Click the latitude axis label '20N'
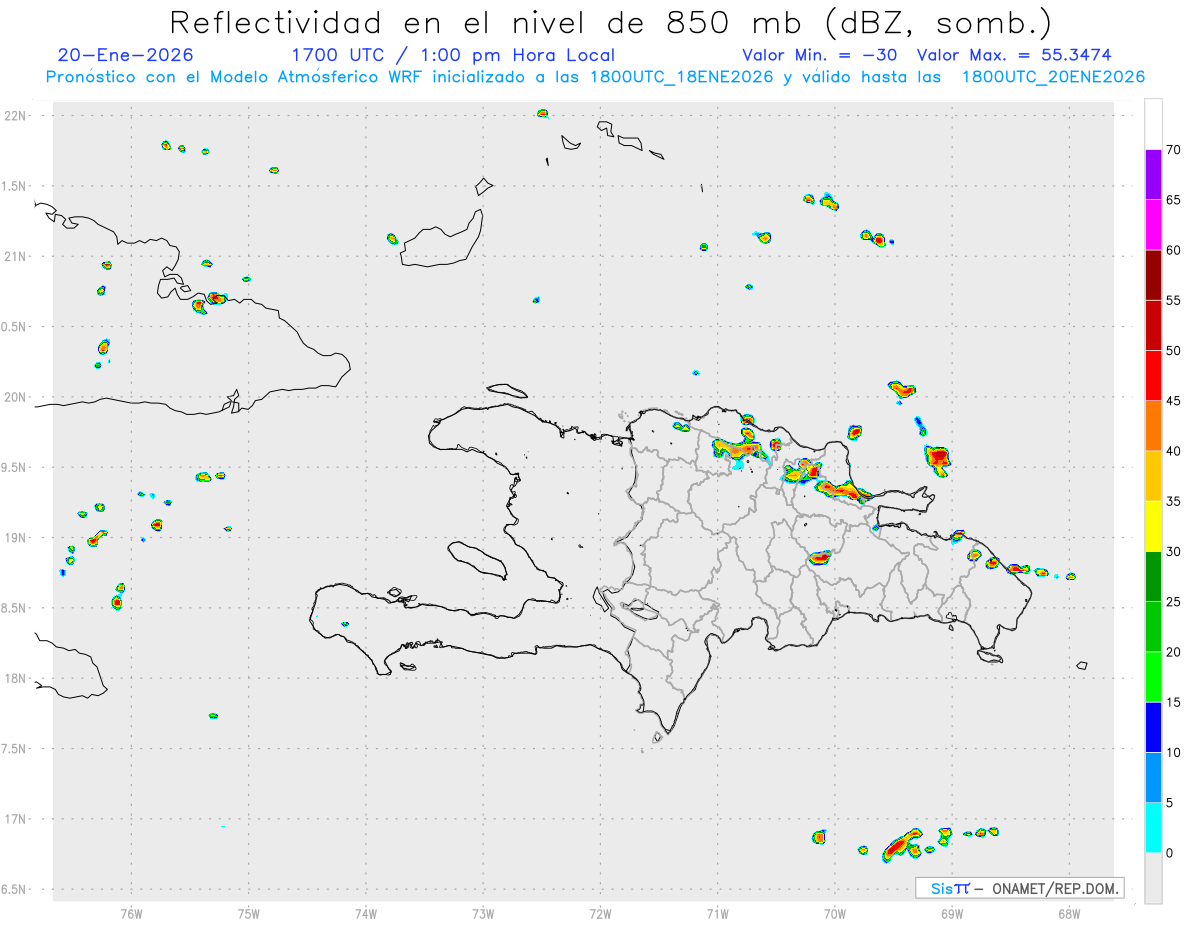The image size is (1200, 927). [17, 397]
